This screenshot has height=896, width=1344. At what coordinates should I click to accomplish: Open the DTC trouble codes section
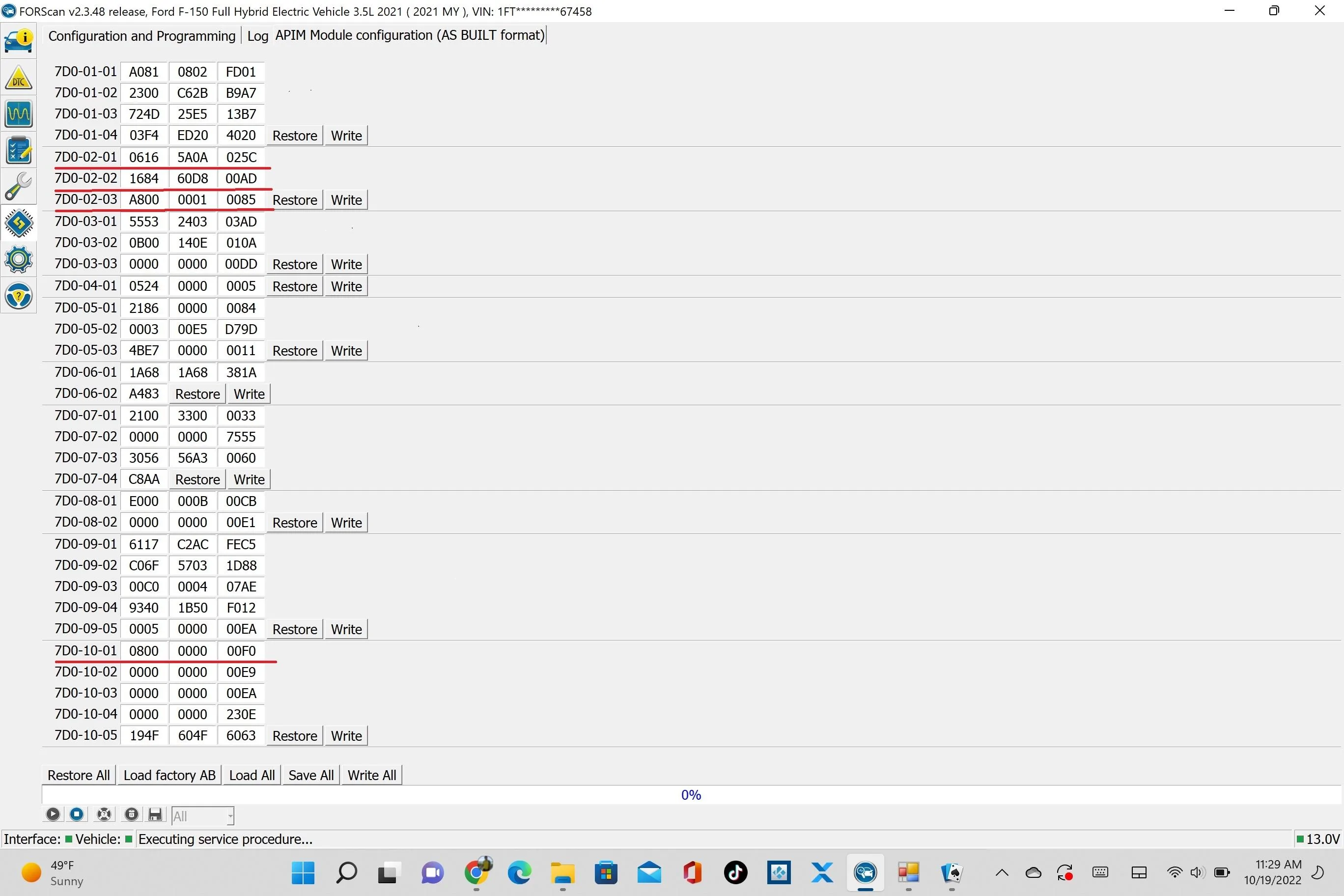point(18,77)
